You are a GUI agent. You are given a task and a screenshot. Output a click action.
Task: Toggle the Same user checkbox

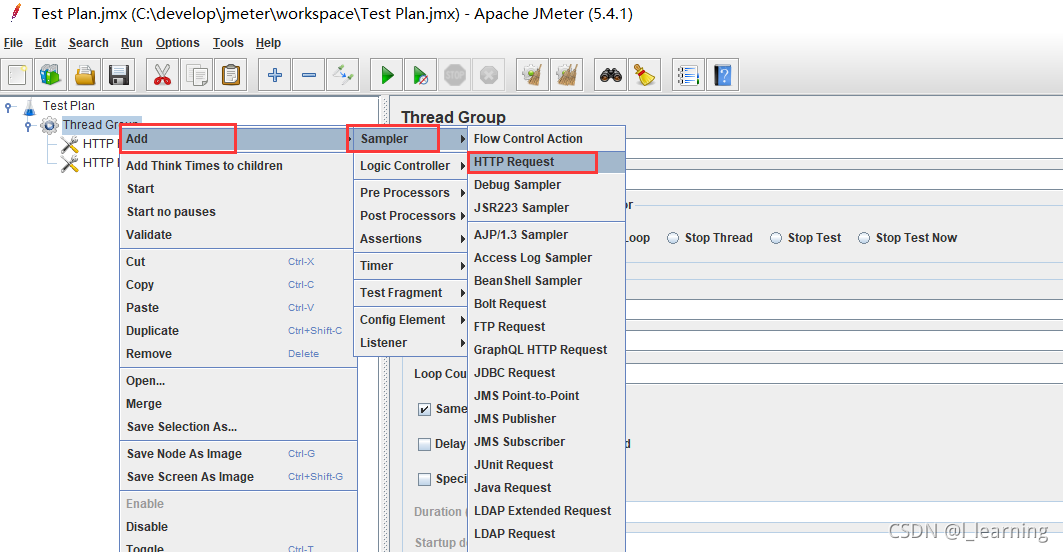(x=424, y=409)
